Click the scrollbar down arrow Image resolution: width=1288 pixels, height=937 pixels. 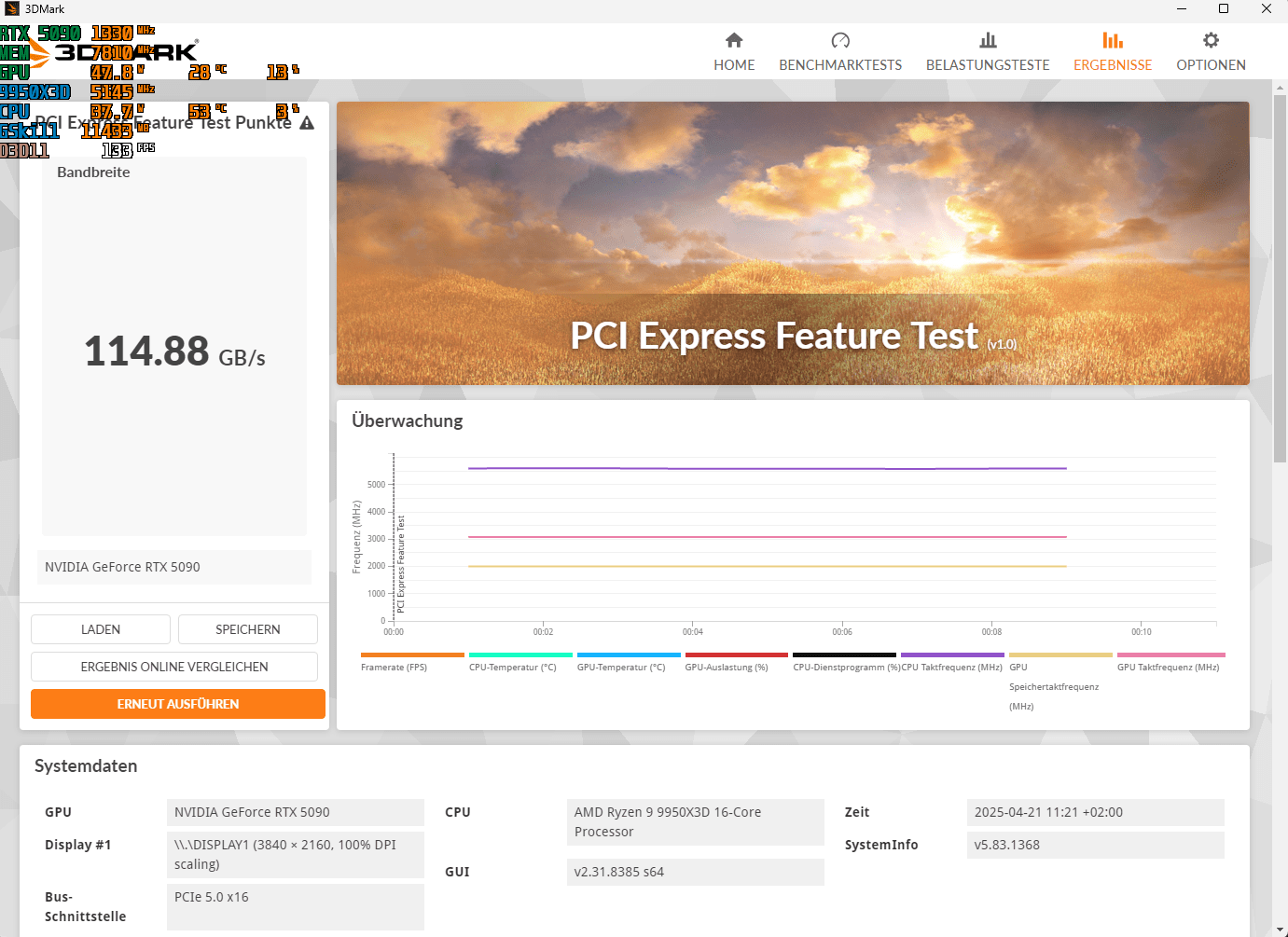tap(1280, 930)
